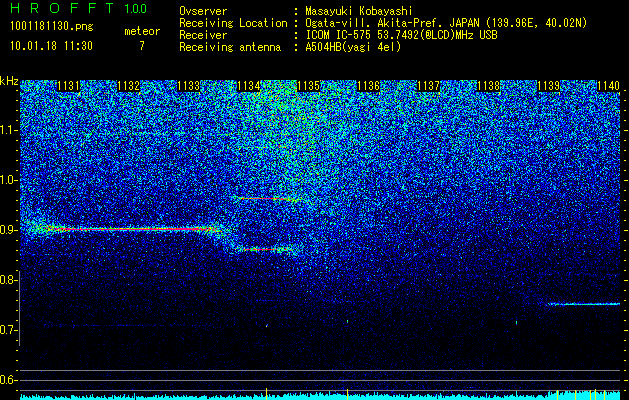
Task: Click the antenna A504HB(yagi 4el) text
Action: point(353,47)
